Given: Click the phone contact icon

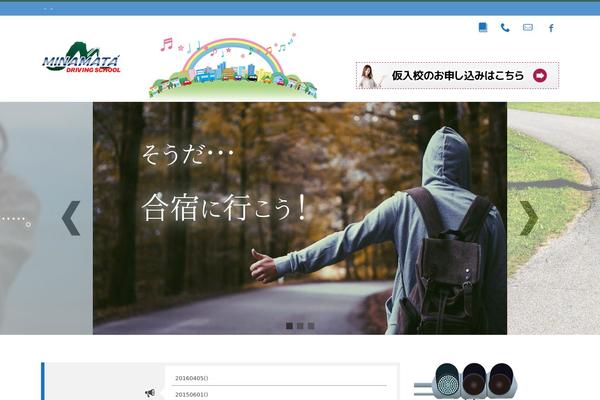Looking at the screenshot, I should 505,28.
